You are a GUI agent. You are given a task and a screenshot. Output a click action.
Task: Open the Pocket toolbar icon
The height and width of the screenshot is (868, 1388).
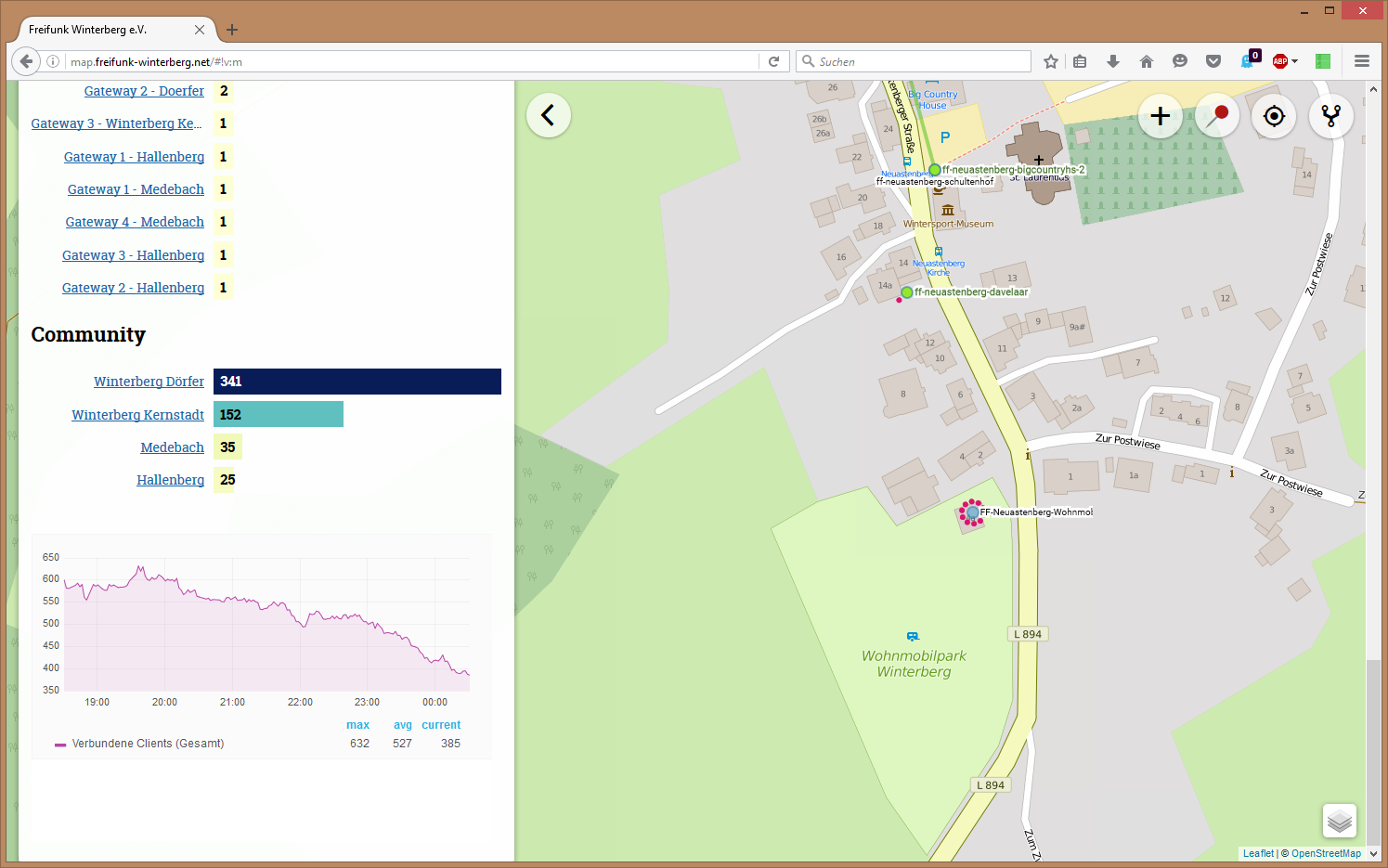[x=1213, y=61]
